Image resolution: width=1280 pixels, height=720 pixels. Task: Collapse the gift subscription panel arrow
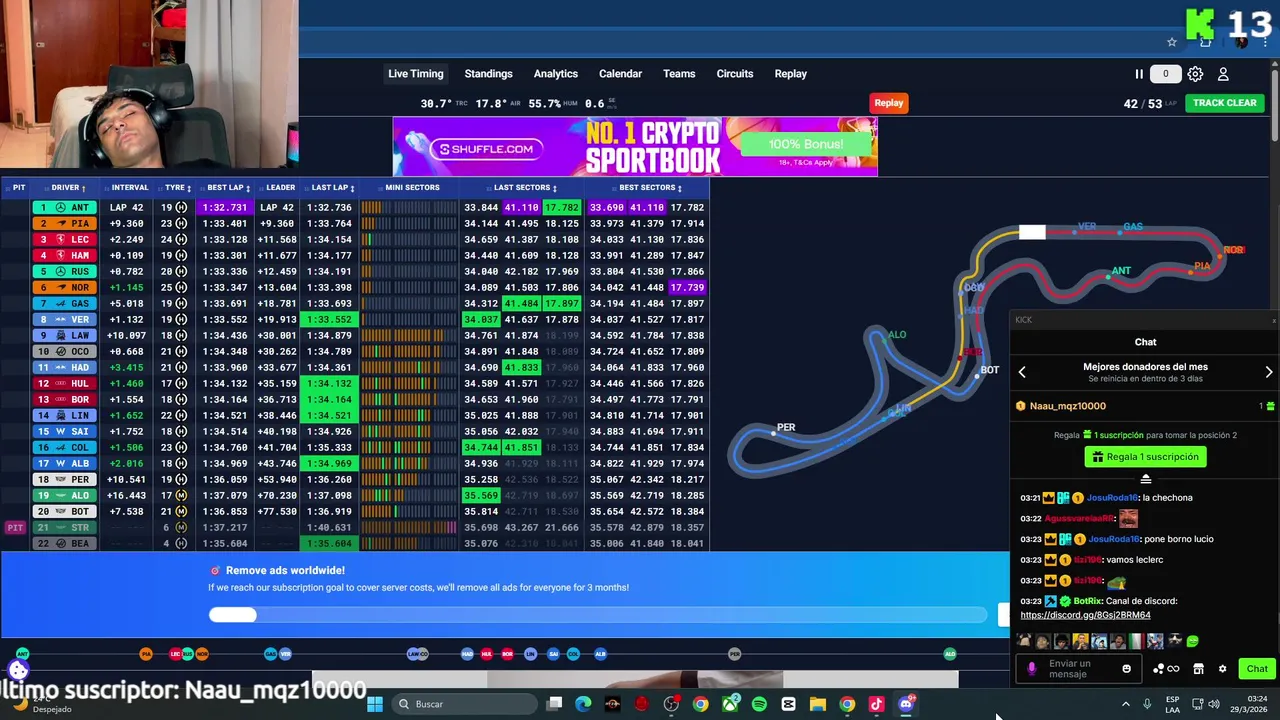click(1146, 479)
